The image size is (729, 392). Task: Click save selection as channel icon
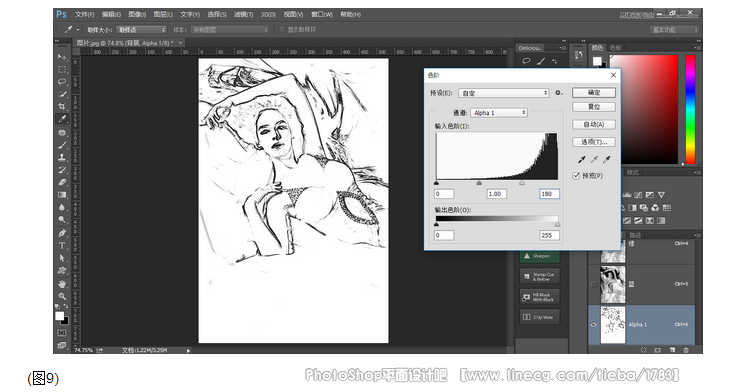point(657,350)
